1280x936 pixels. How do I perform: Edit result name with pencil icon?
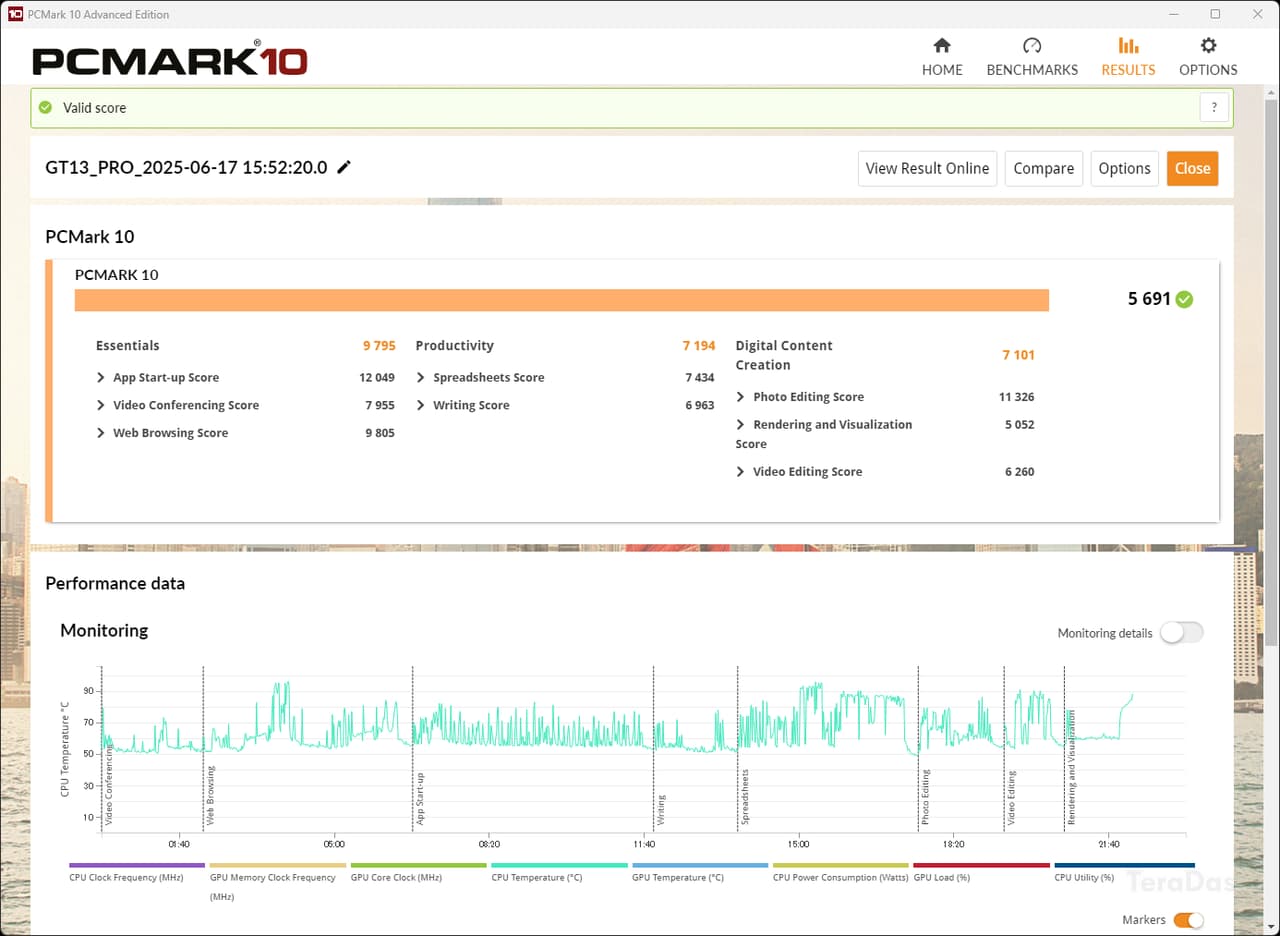coord(344,167)
